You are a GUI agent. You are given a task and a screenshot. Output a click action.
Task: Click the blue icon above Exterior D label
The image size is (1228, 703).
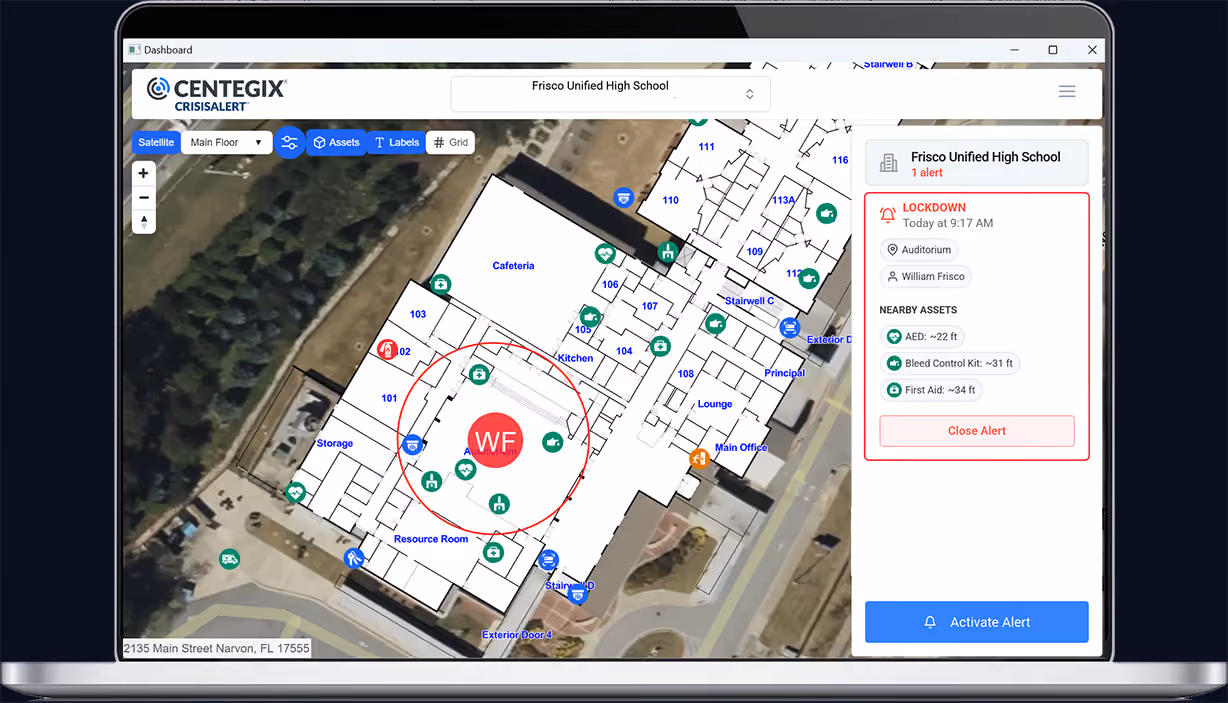tap(790, 326)
